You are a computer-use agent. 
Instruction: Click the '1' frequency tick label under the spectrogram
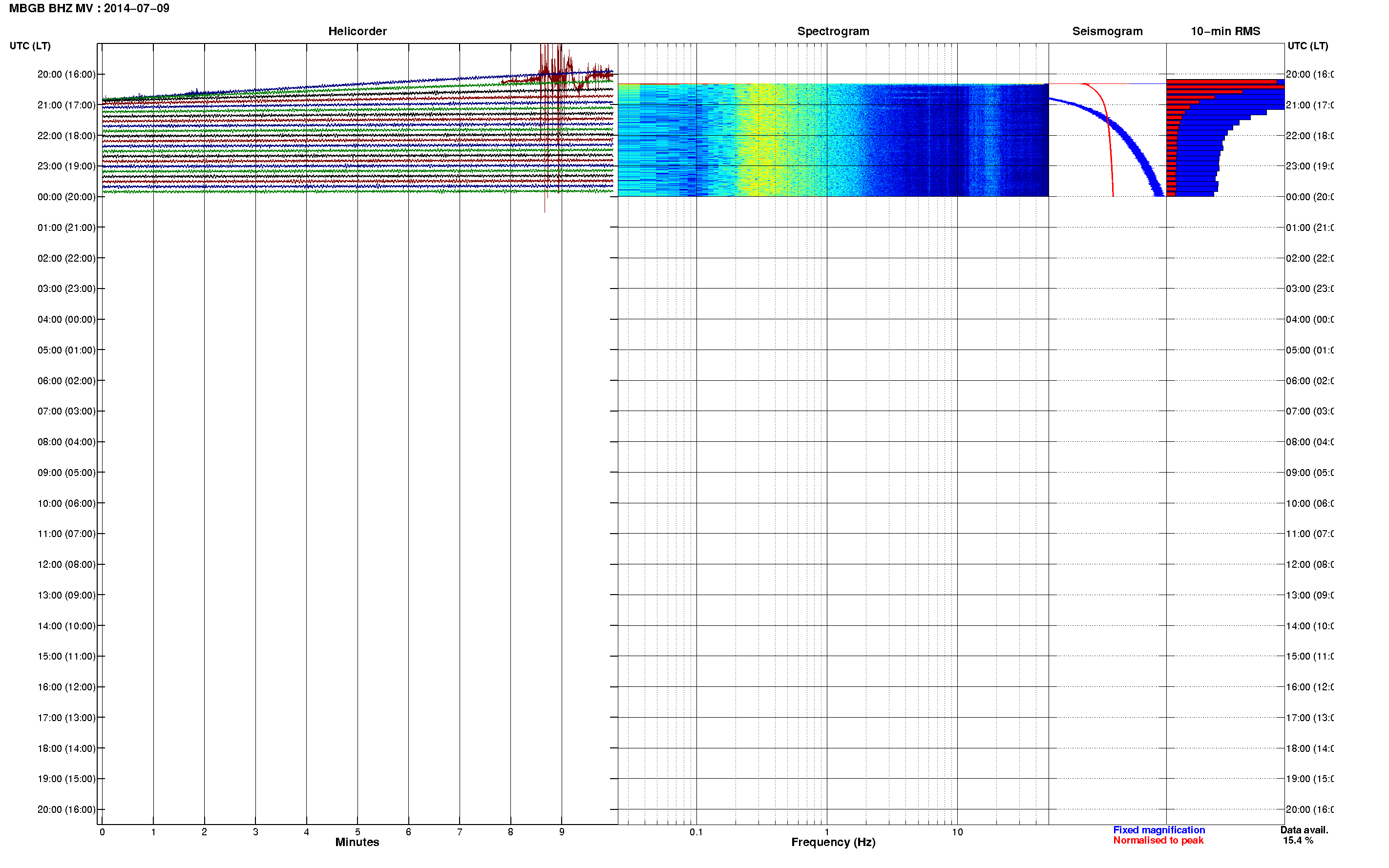pyautogui.click(x=827, y=832)
